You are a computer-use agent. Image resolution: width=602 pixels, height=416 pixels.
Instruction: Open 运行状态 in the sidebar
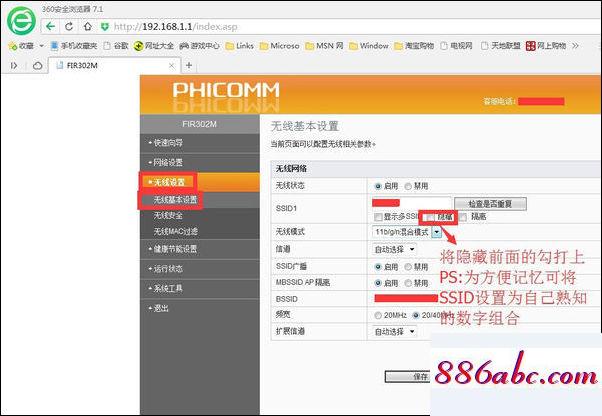(x=200, y=269)
